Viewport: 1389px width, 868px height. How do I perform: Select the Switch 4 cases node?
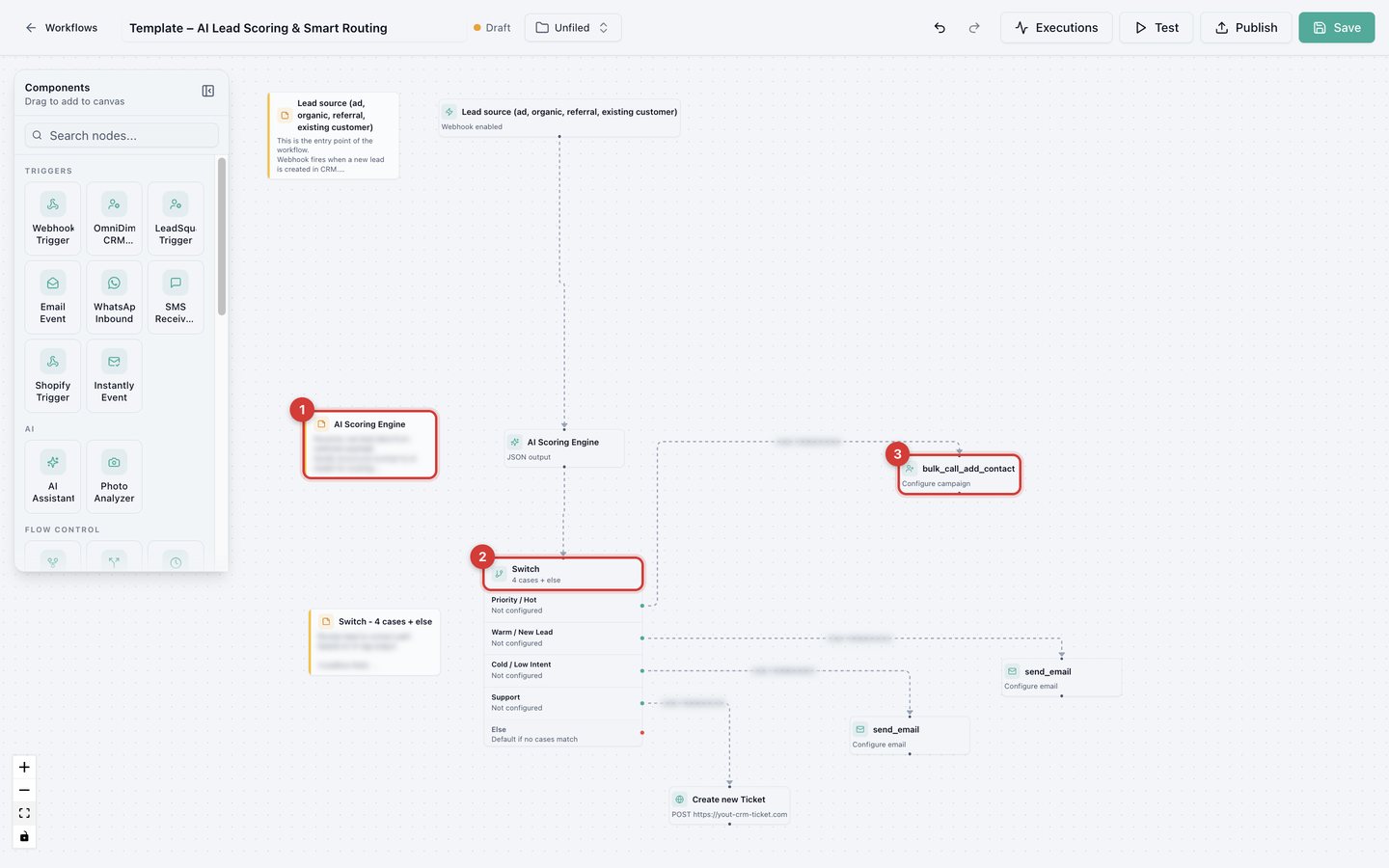coord(563,574)
